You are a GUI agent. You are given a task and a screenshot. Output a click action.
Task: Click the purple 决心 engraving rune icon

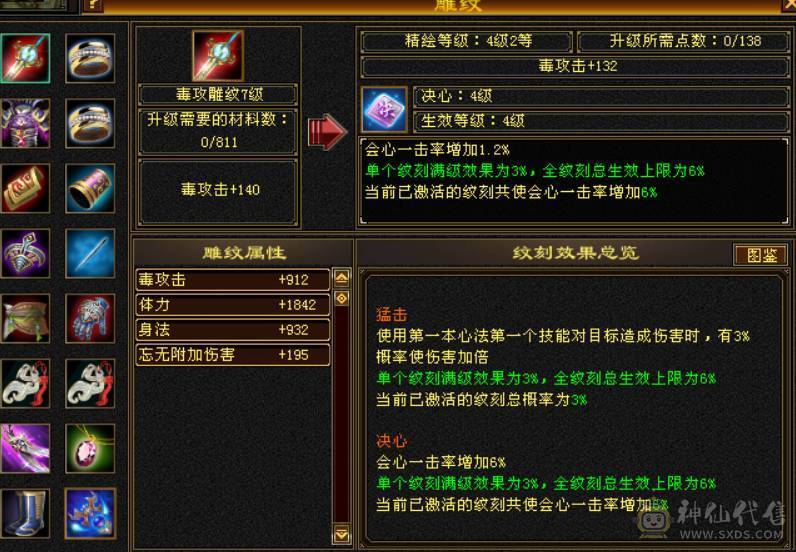pyautogui.click(x=384, y=109)
